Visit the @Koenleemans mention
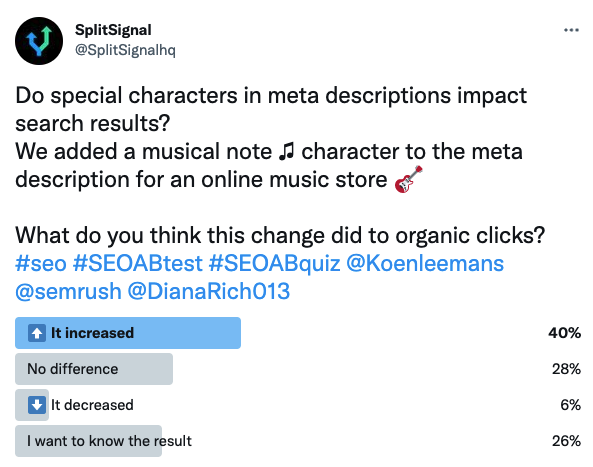593x467 pixels. click(x=425, y=263)
